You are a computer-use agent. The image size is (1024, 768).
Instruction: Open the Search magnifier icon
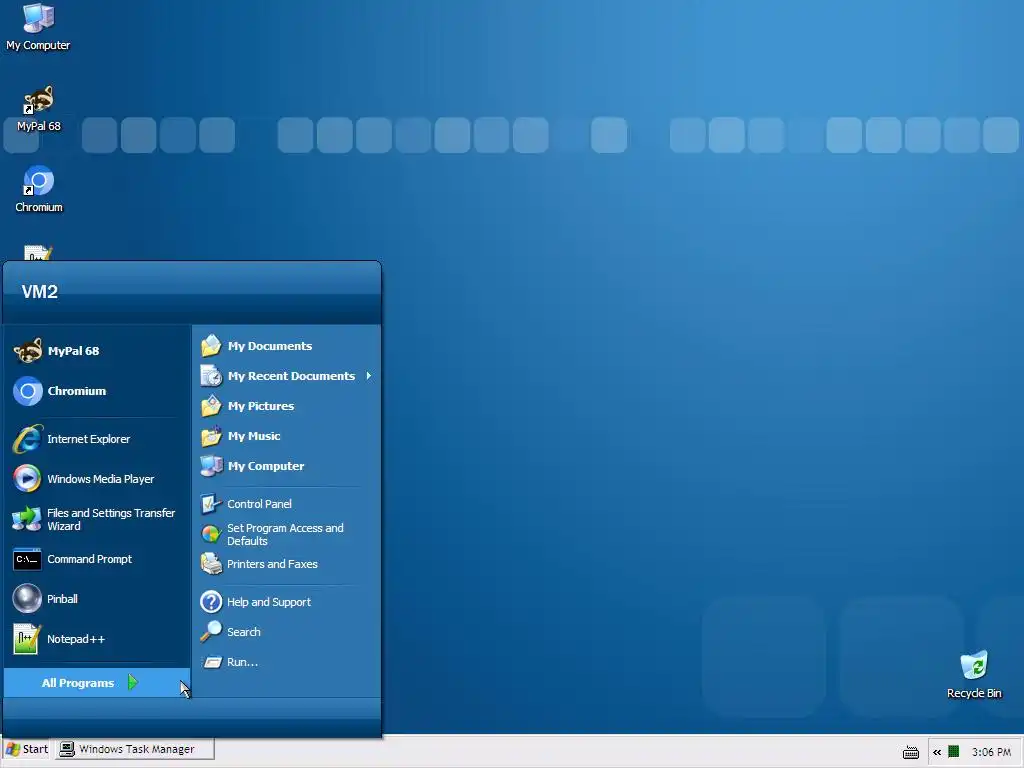click(x=211, y=632)
